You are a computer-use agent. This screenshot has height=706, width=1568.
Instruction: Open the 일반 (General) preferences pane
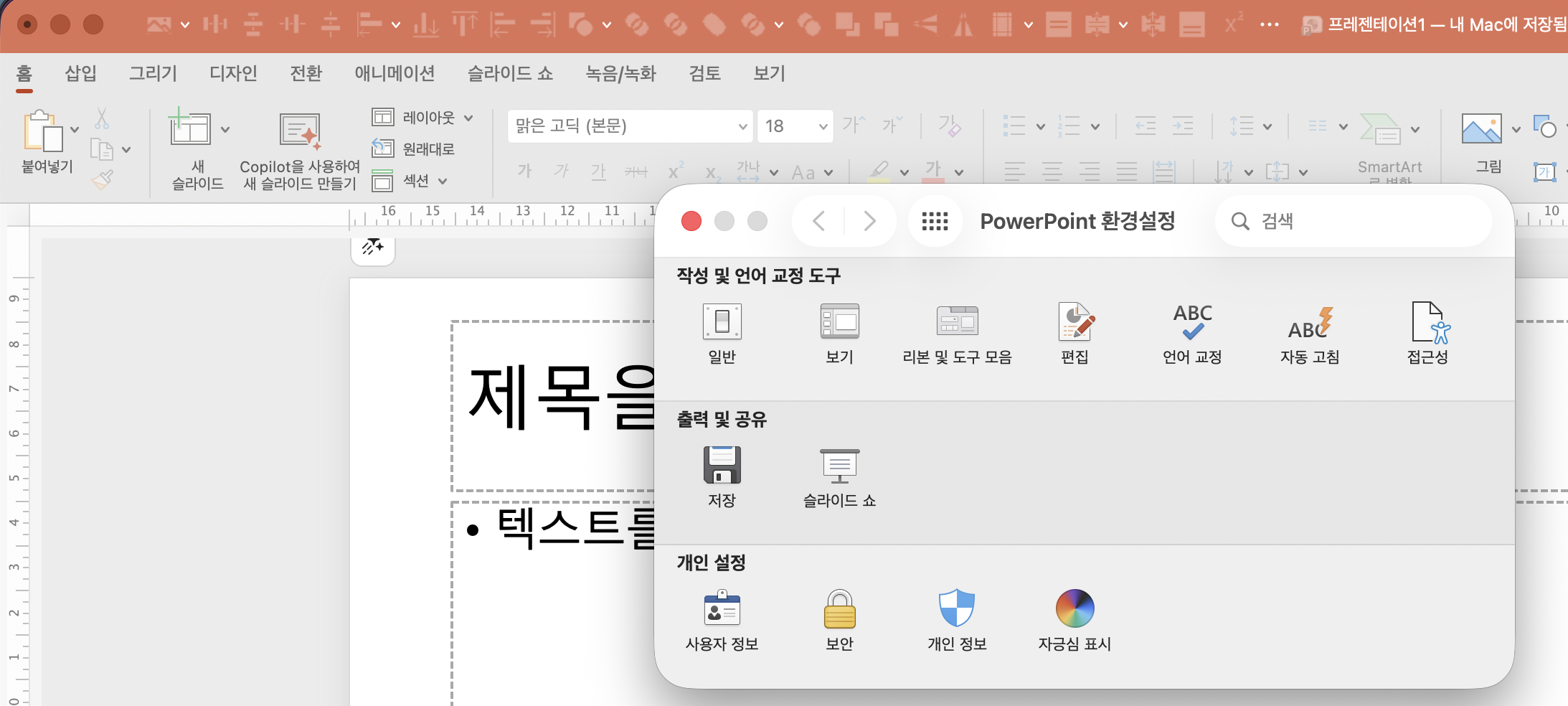(x=722, y=334)
